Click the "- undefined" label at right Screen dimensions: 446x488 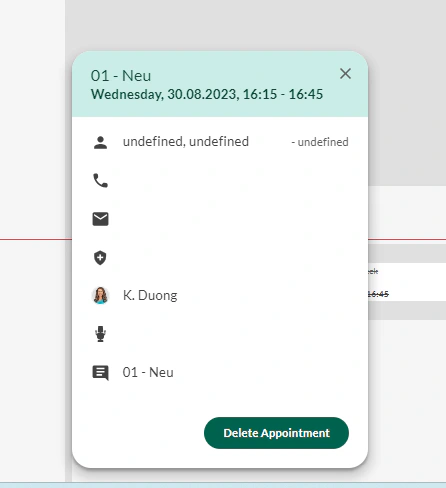pos(320,142)
